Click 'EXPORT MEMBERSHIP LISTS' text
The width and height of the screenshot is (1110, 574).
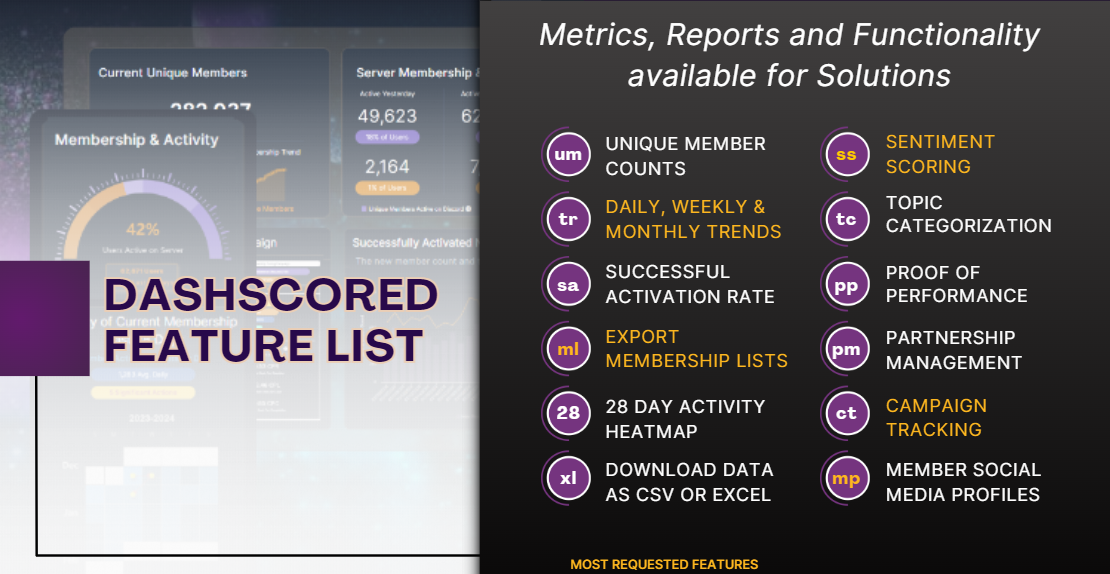(x=697, y=348)
